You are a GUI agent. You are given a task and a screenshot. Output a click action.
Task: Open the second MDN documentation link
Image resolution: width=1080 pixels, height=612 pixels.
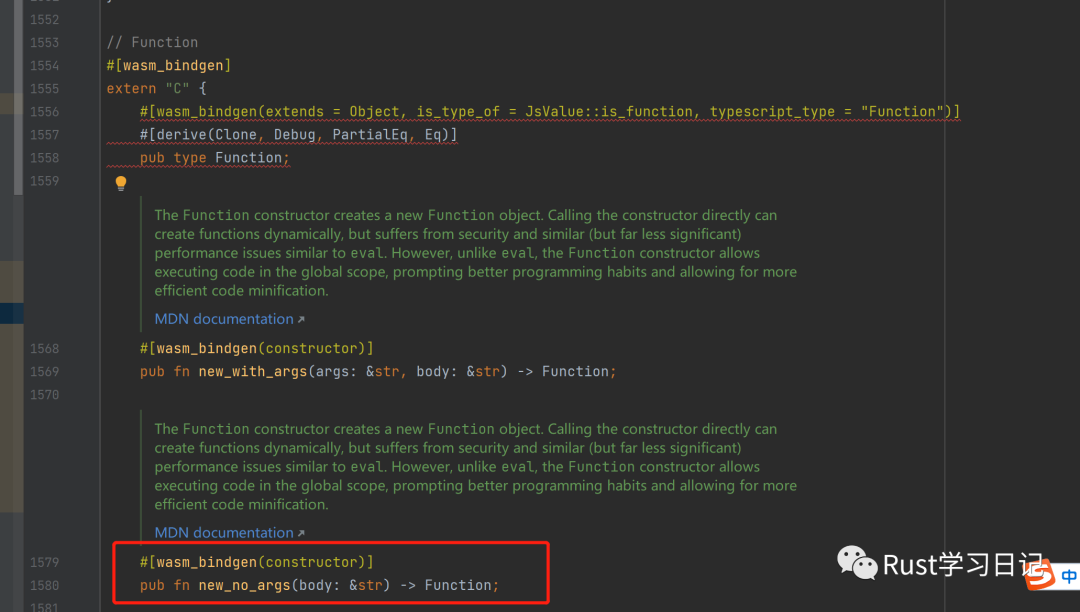(223, 533)
